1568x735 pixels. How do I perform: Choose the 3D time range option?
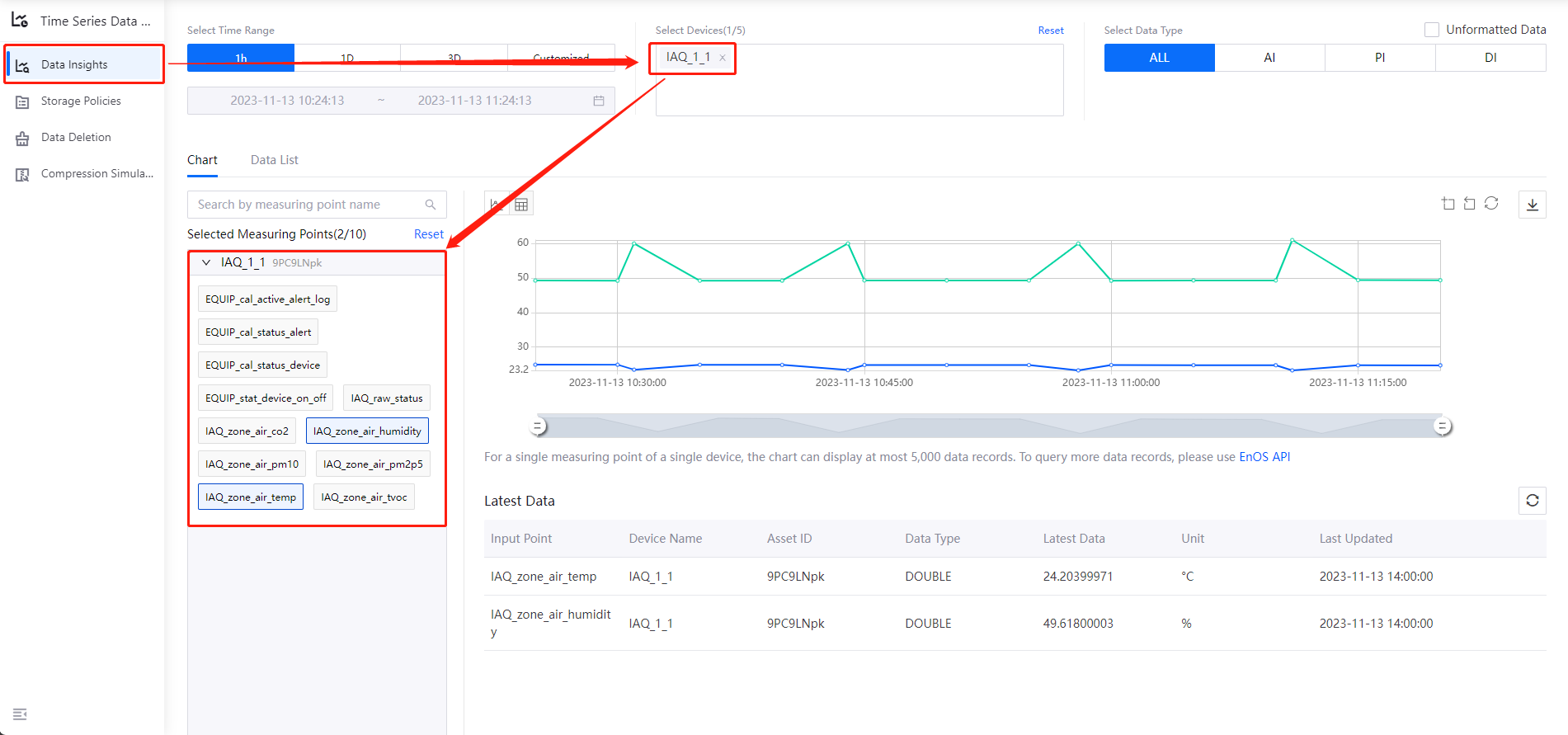pos(454,58)
